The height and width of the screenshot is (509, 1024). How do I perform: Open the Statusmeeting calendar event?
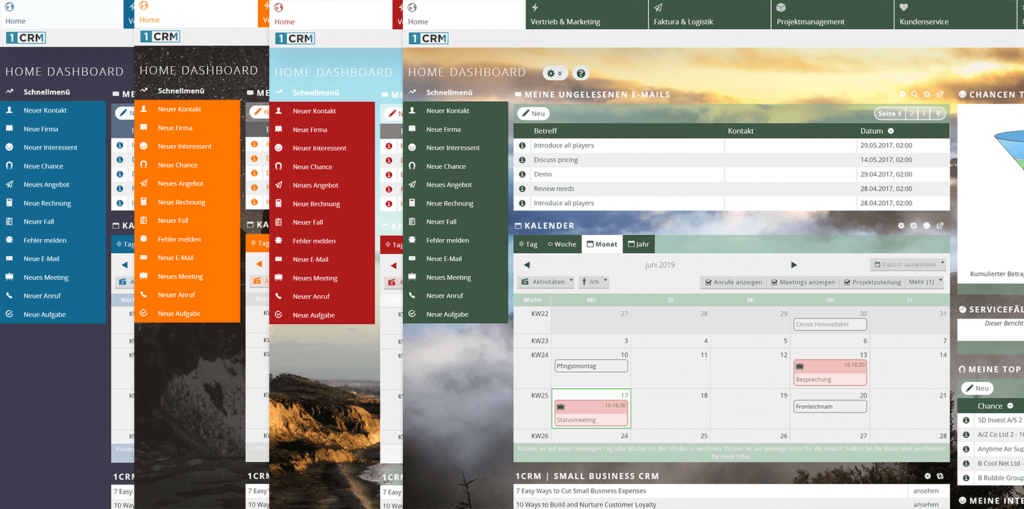(x=591, y=413)
